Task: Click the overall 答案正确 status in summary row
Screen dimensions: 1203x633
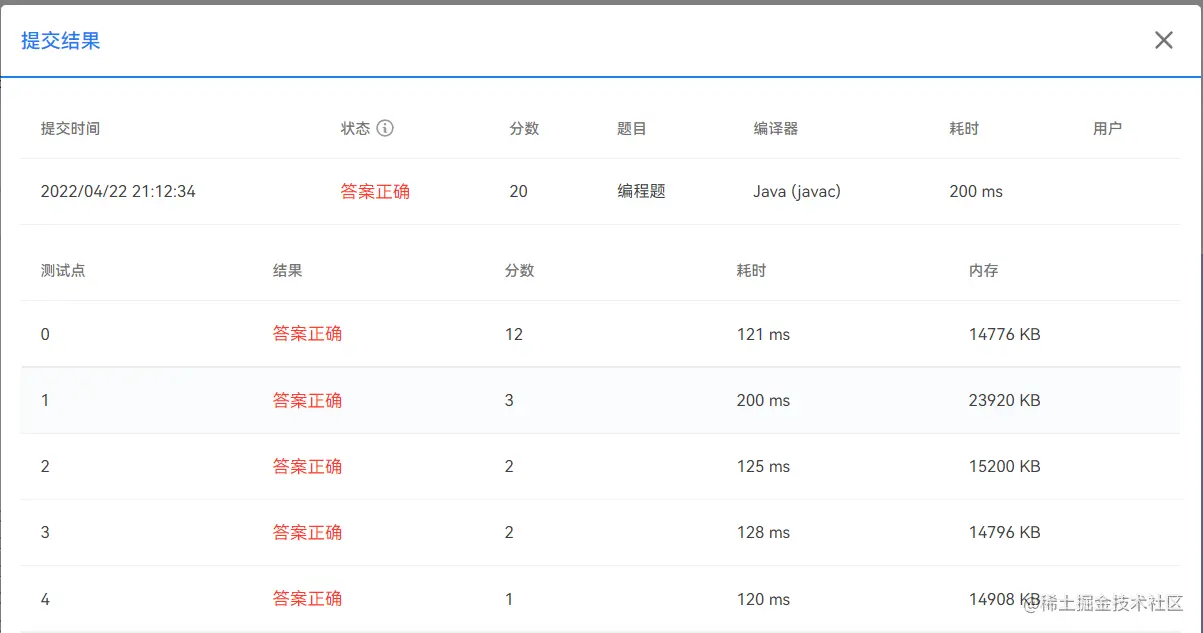Action: click(375, 191)
